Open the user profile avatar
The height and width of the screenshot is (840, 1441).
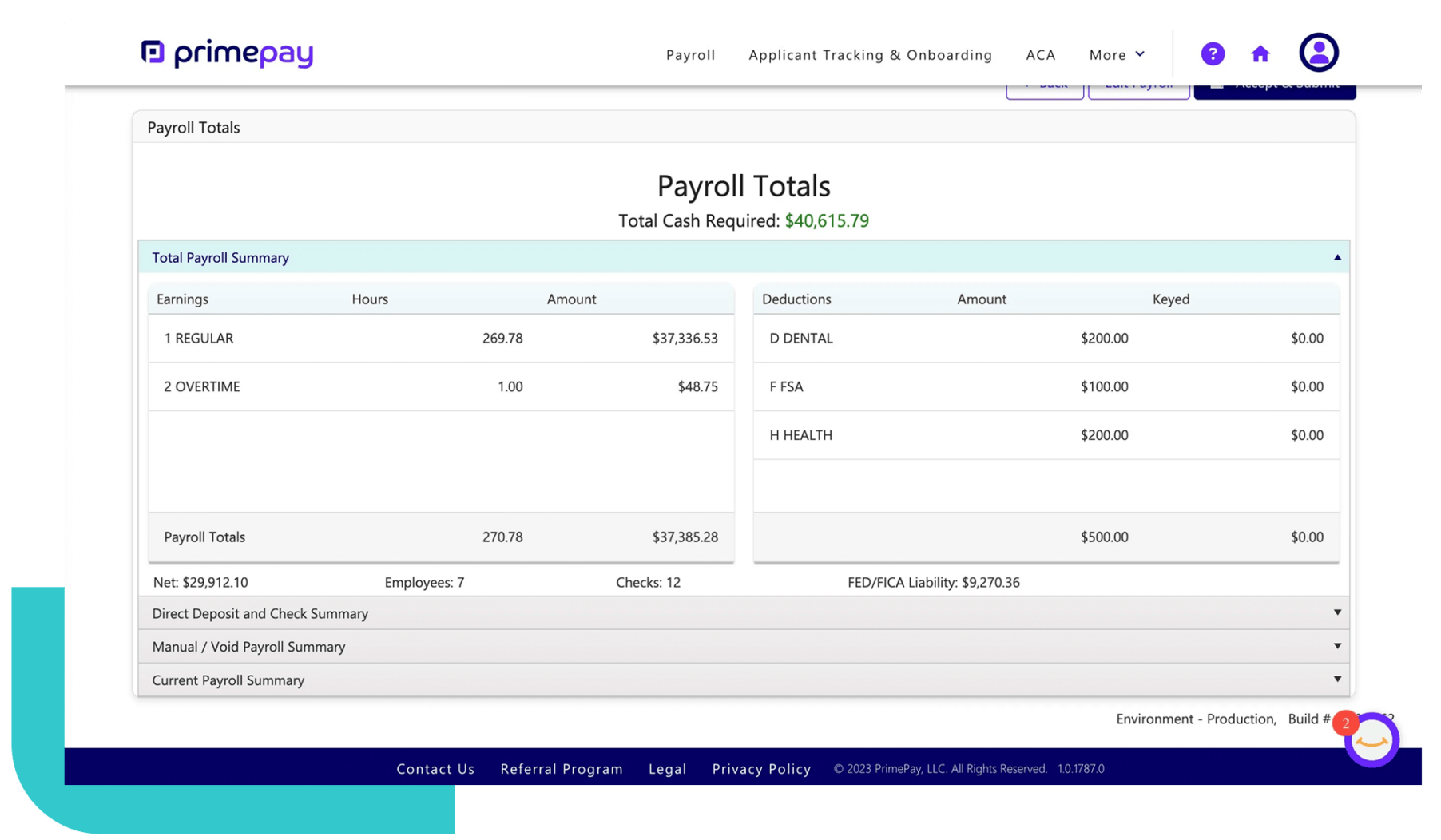(1318, 53)
